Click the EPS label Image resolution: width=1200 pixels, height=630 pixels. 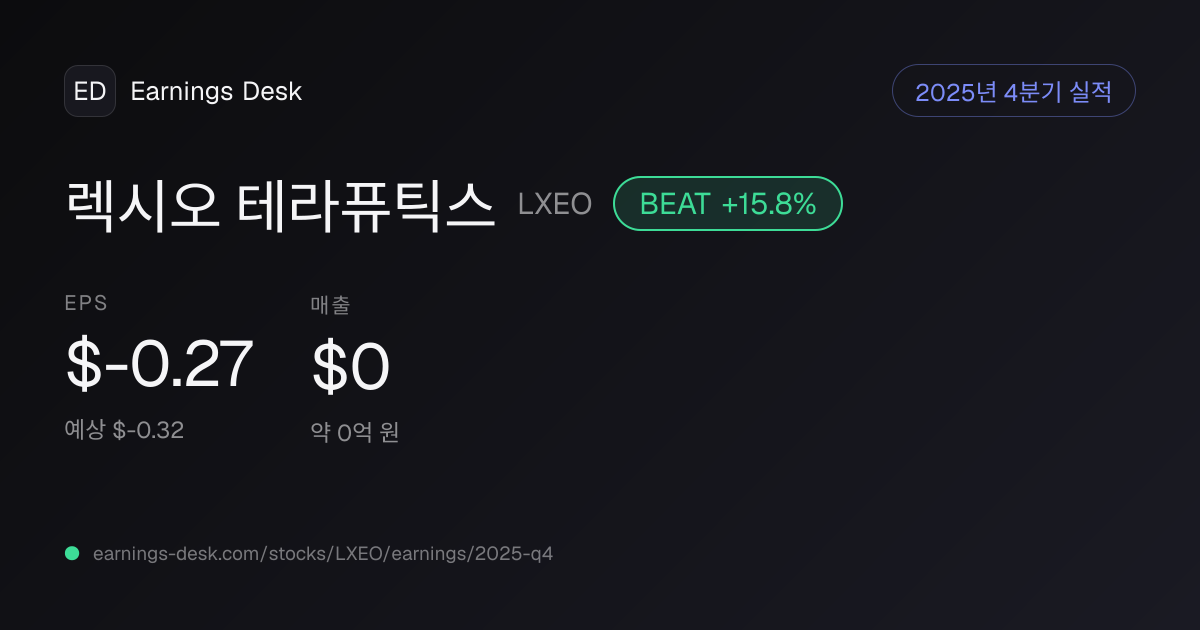point(86,304)
